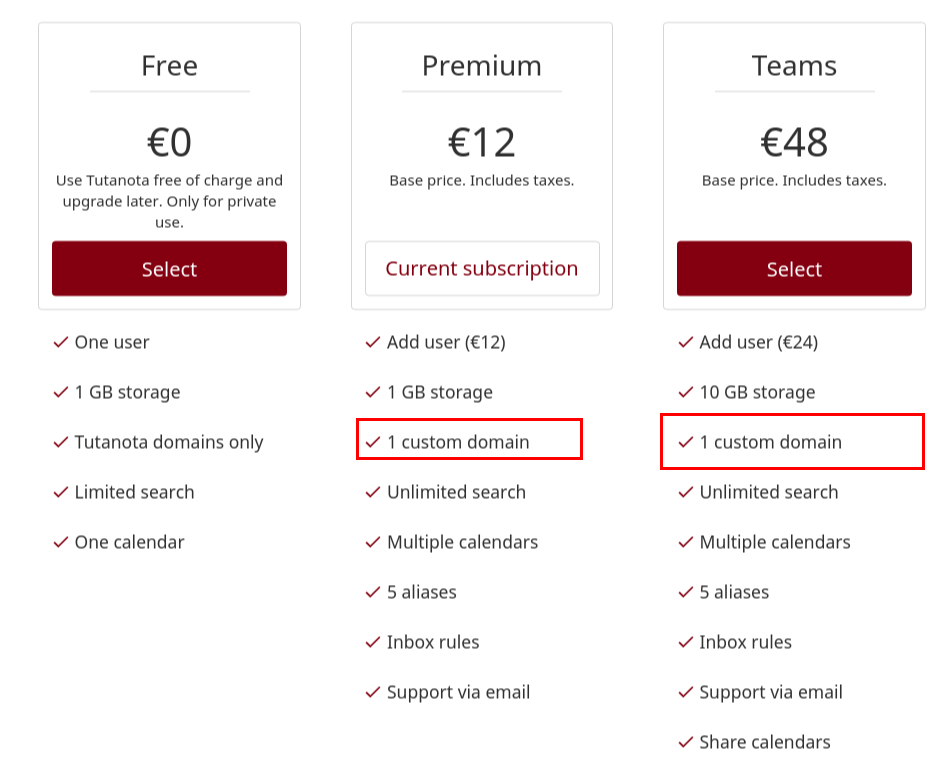The image size is (950, 761).
Task: Select the Teams plan button
Action: pyautogui.click(x=794, y=268)
